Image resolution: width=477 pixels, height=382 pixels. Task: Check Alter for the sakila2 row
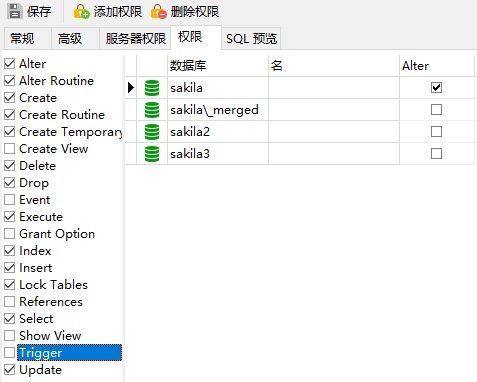[x=436, y=132]
